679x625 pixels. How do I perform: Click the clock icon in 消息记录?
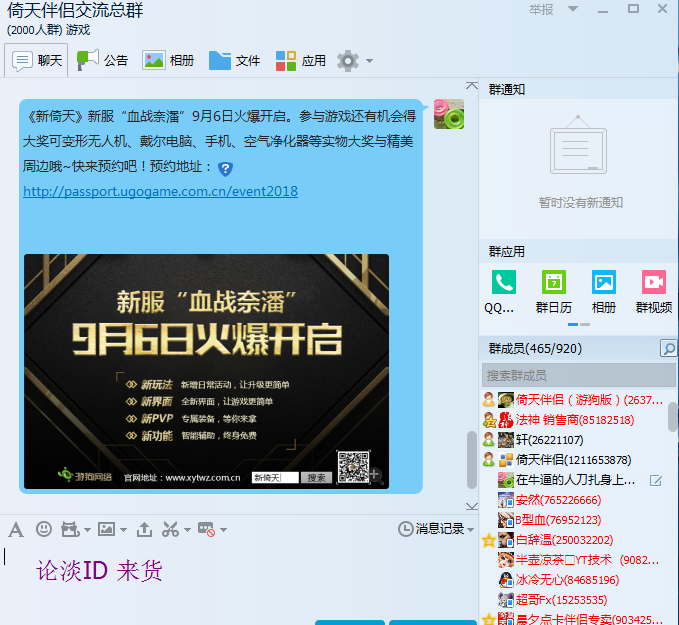(405, 529)
